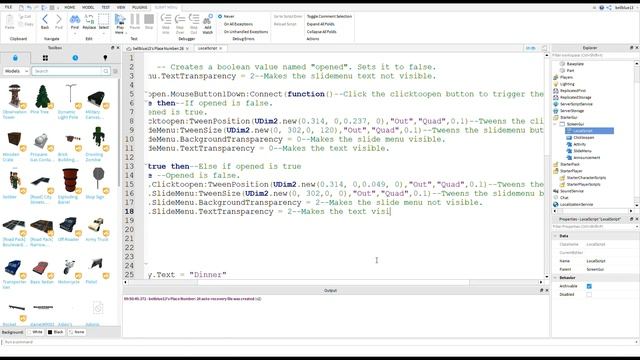Click Expand All Folds
This screenshot has height=360, width=640.
pyautogui.click(x=321, y=24)
